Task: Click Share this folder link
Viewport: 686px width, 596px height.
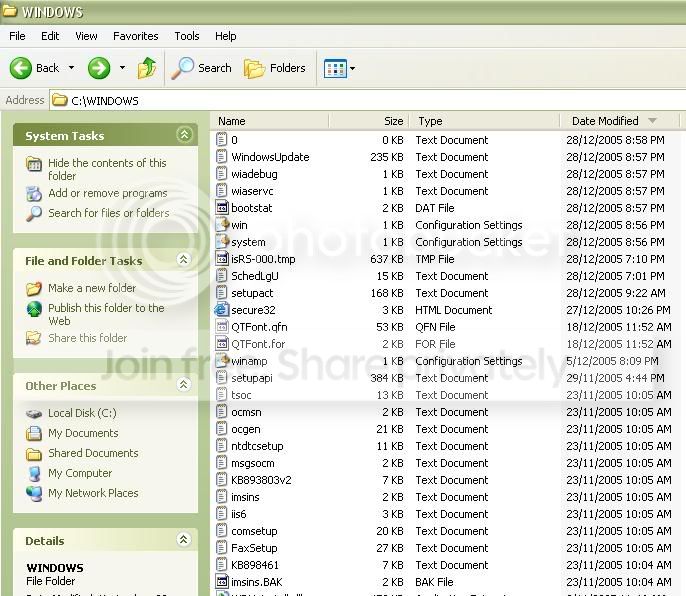Action: coord(88,338)
